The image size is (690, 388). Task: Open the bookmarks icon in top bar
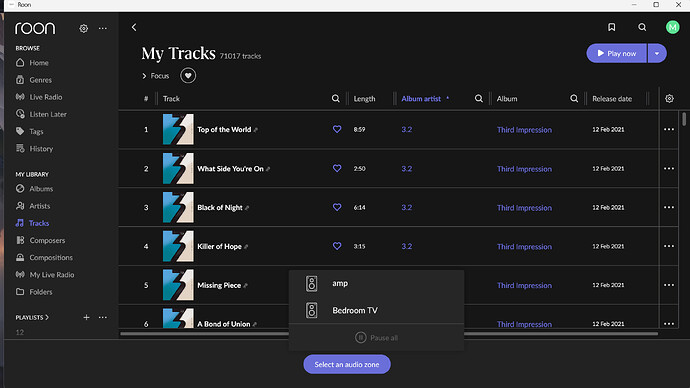(x=611, y=27)
